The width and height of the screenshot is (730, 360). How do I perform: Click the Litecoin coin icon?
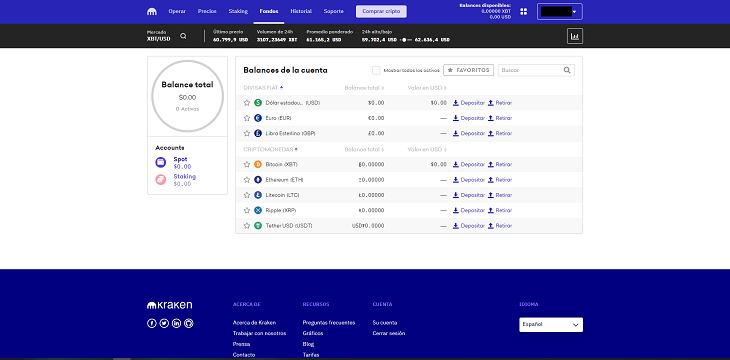pos(258,195)
